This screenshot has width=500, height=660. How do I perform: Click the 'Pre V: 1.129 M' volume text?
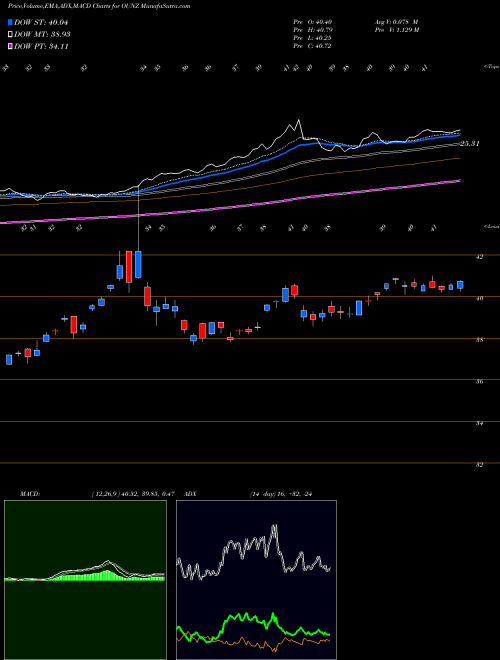point(398,30)
